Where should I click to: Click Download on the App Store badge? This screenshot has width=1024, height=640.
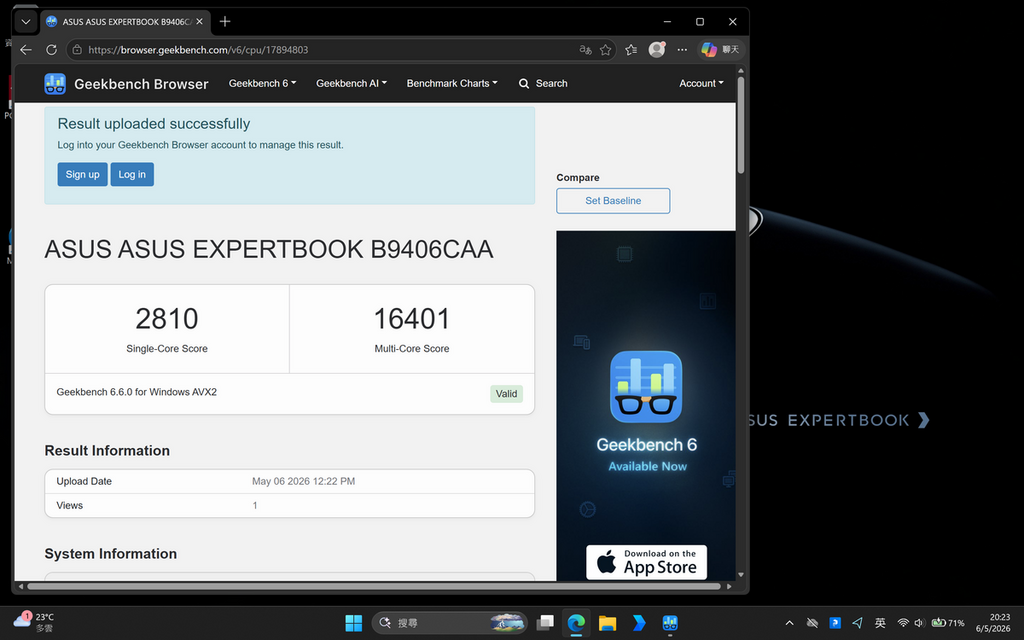point(646,562)
